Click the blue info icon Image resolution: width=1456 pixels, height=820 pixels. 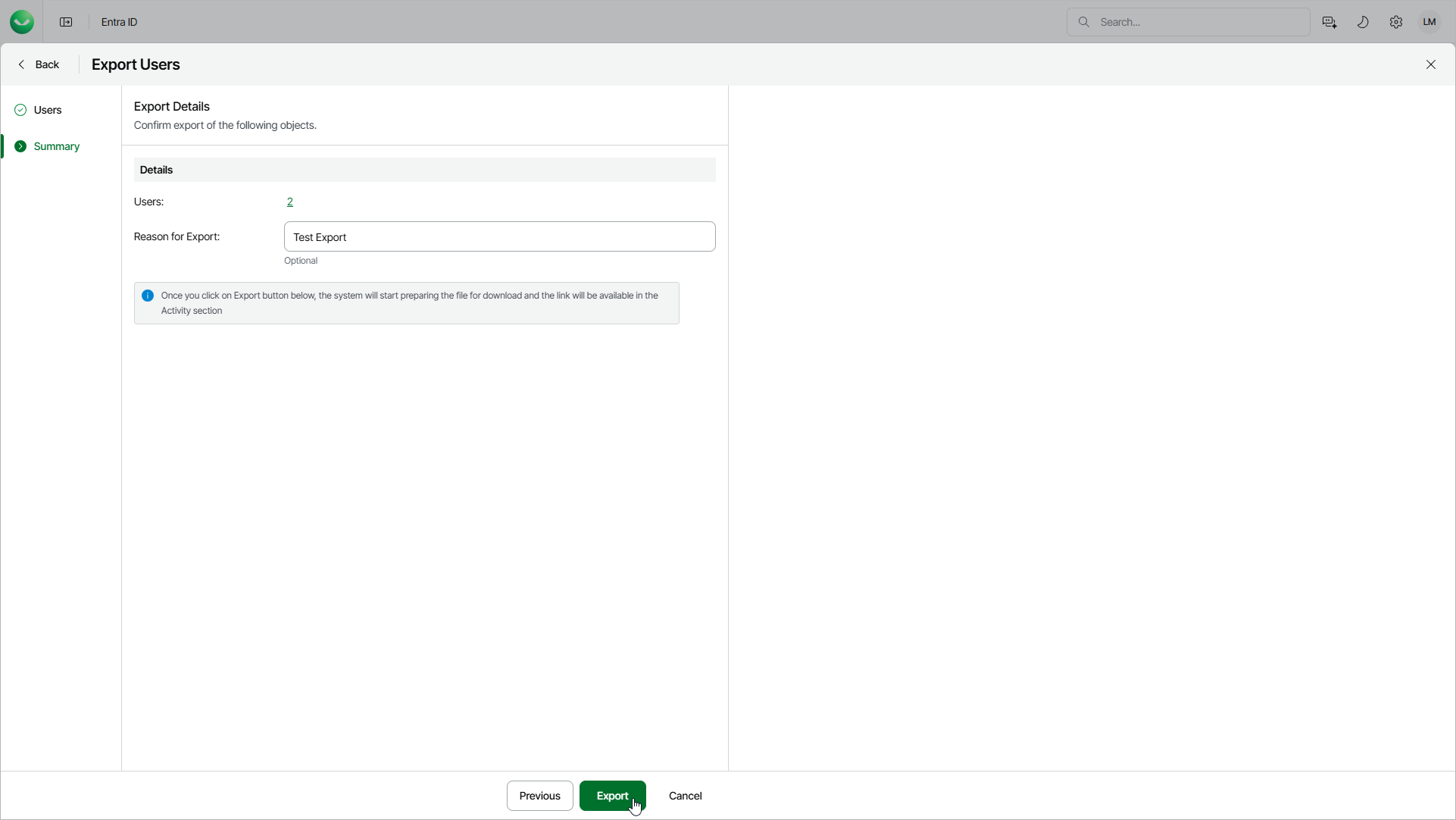point(148,296)
